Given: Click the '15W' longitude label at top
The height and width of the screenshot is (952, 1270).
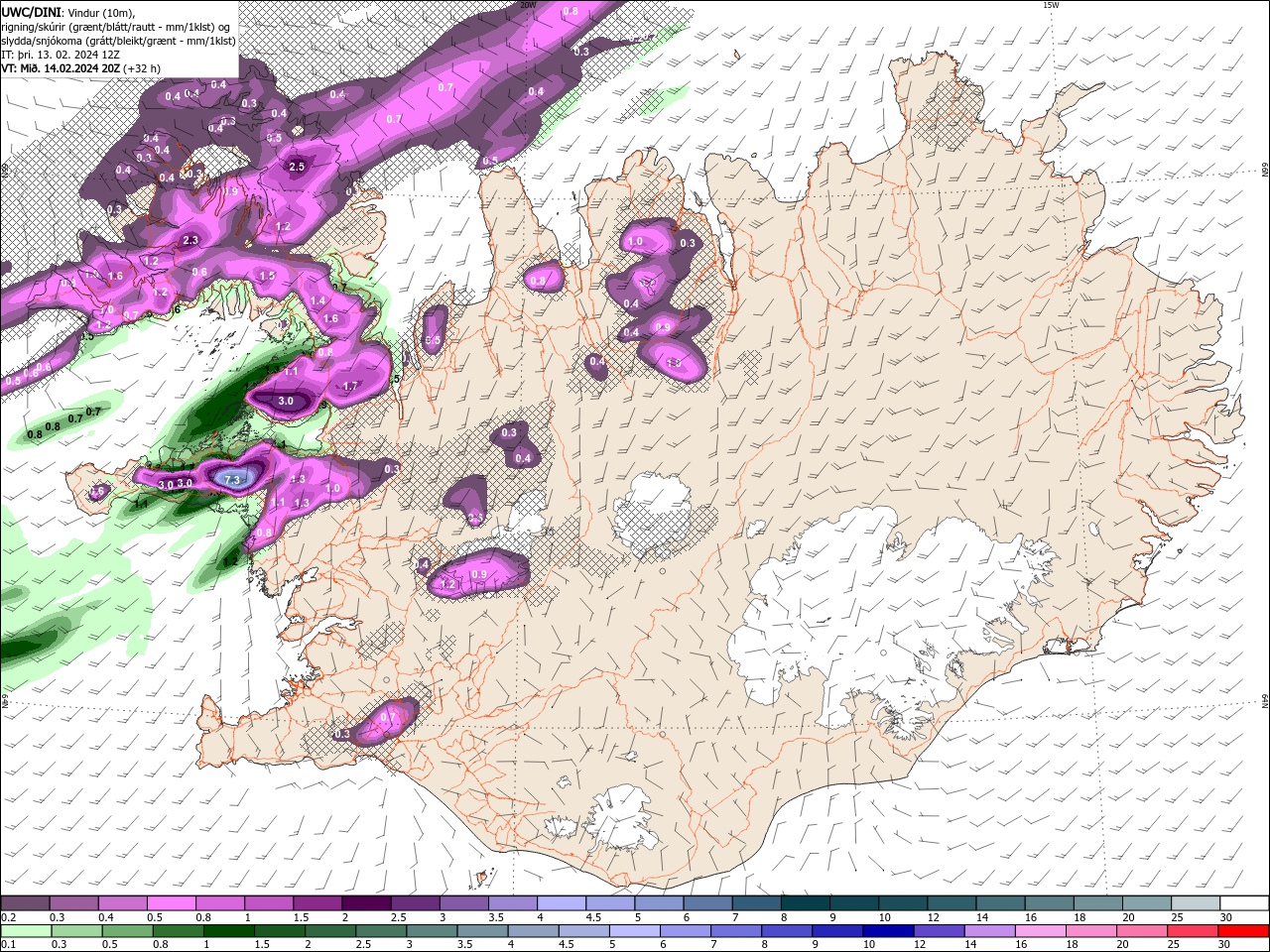Looking at the screenshot, I should point(1051,5).
